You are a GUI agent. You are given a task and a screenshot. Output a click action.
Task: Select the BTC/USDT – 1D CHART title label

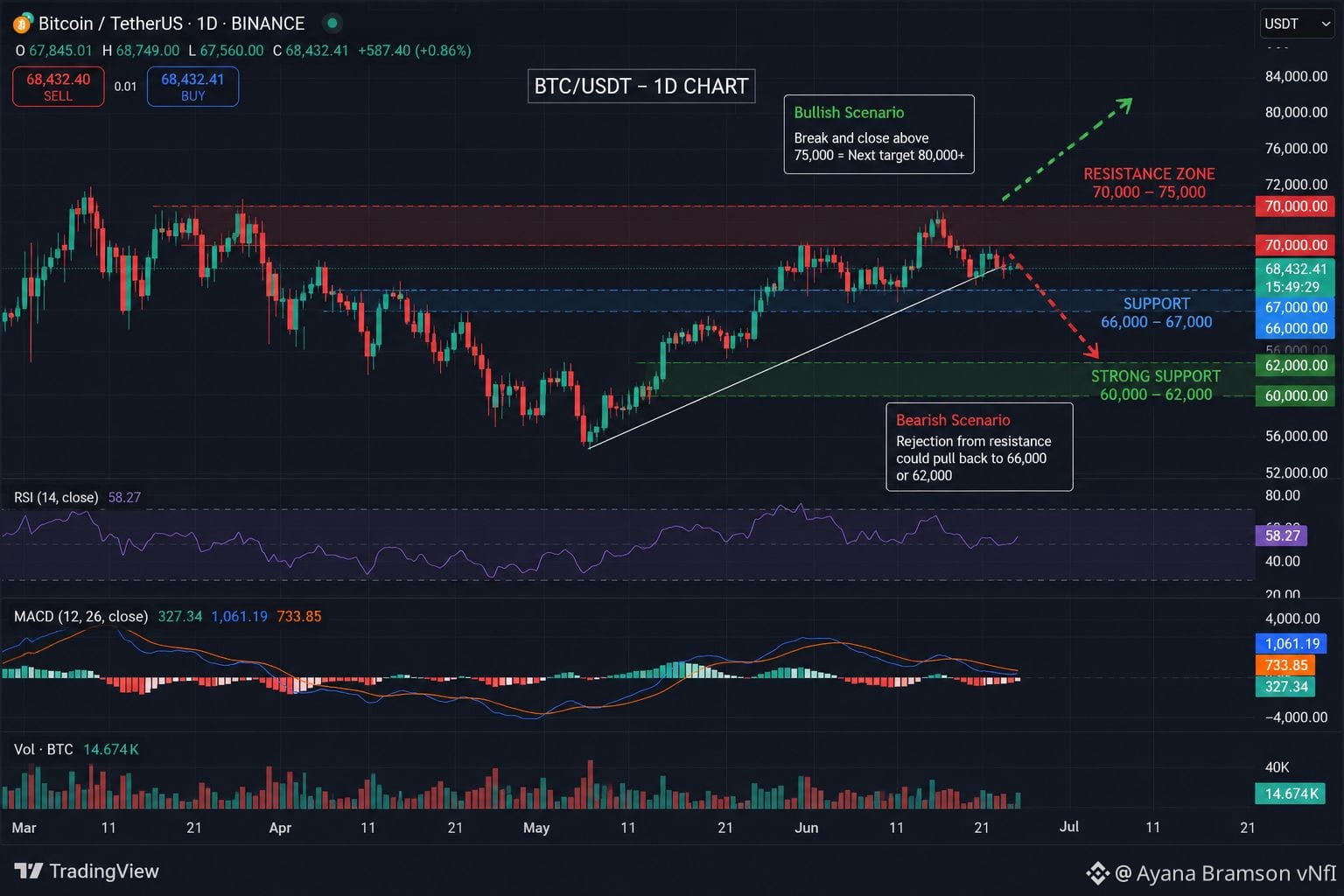641,86
